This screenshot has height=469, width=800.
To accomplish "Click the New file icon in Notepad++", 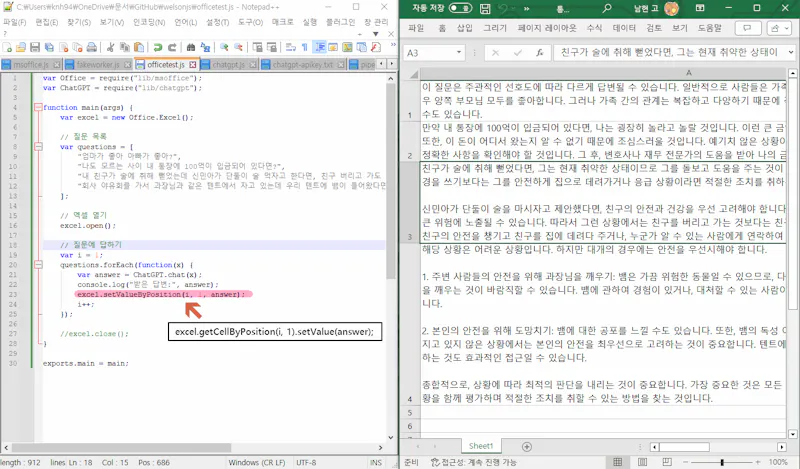I will [x=7, y=47].
